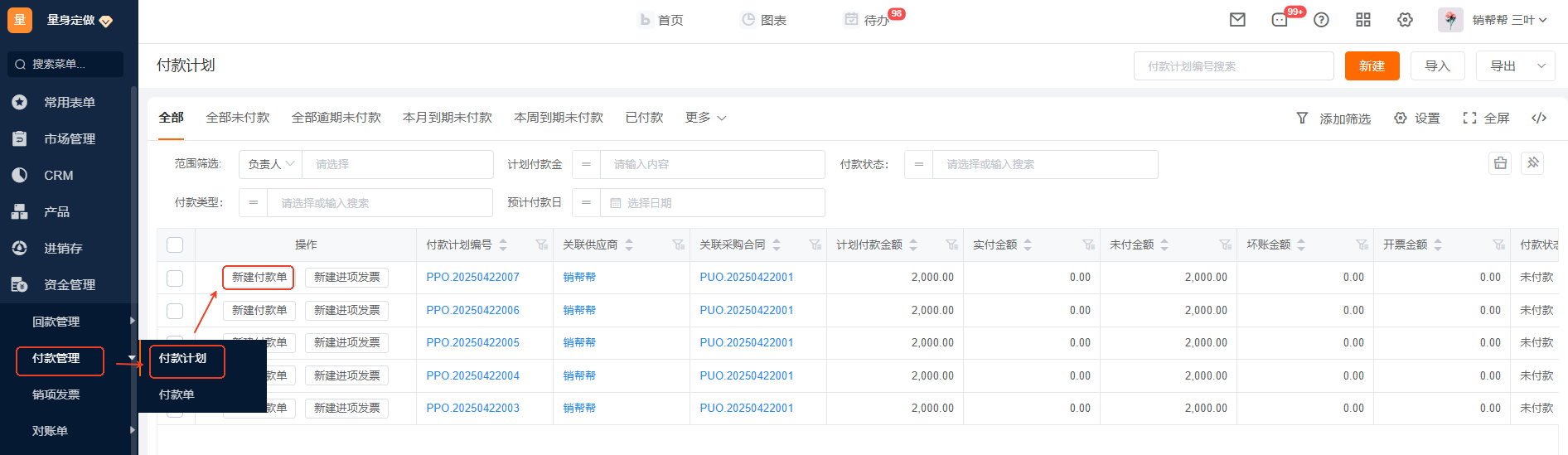Open 添加筛选 filter funnel
This screenshot has height=455, width=1568.
tap(1333, 119)
